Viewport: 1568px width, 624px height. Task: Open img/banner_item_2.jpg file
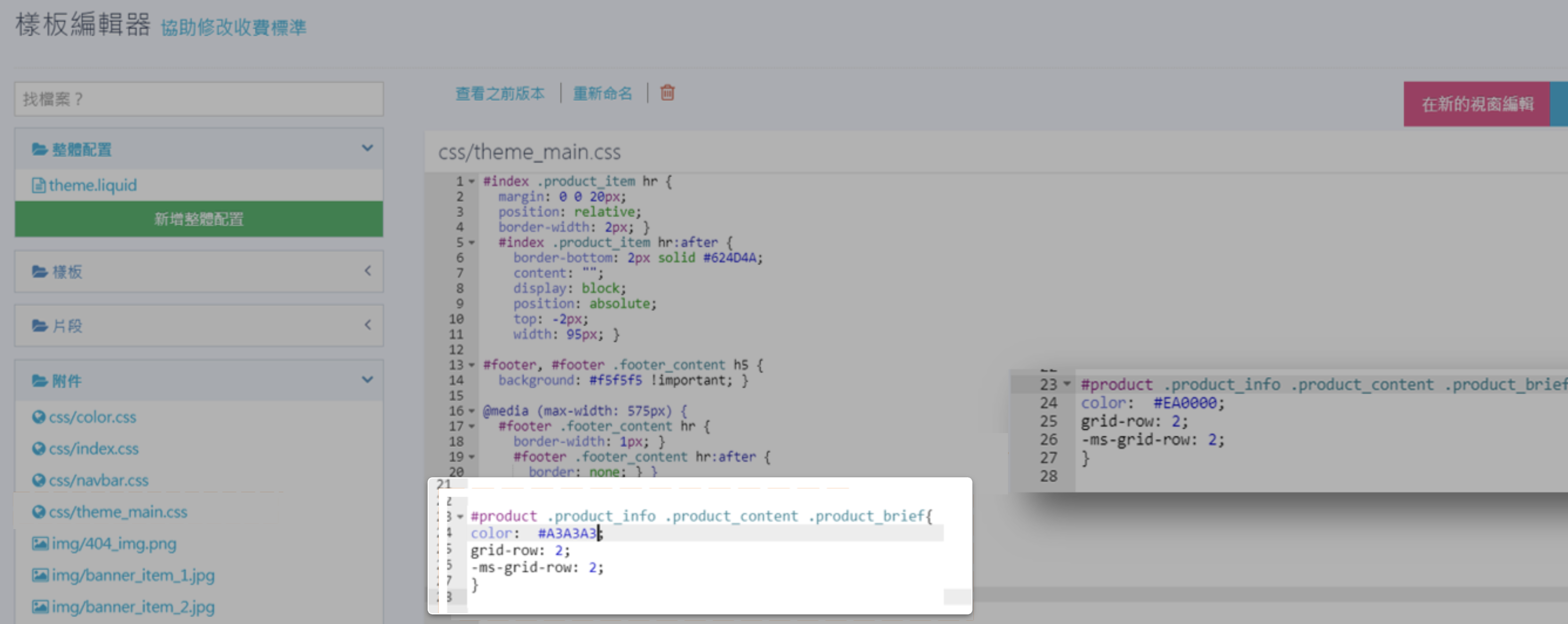[x=133, y=607]
